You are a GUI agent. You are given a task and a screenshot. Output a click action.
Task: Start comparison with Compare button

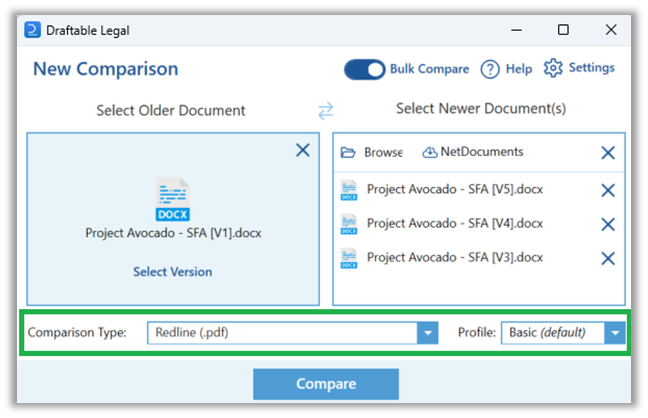click(x=326, y=384)
